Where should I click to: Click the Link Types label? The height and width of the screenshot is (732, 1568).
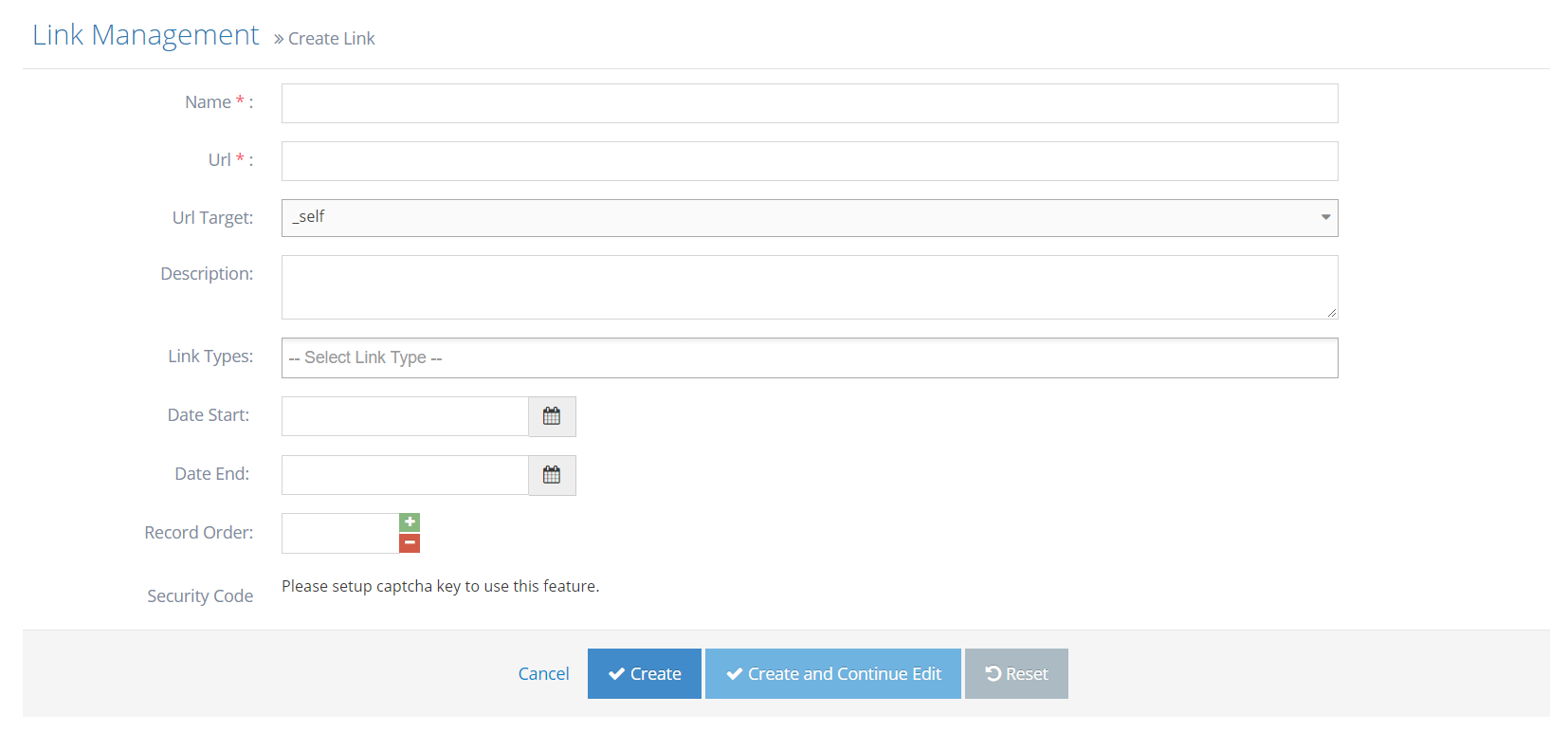tap(210, 357)
